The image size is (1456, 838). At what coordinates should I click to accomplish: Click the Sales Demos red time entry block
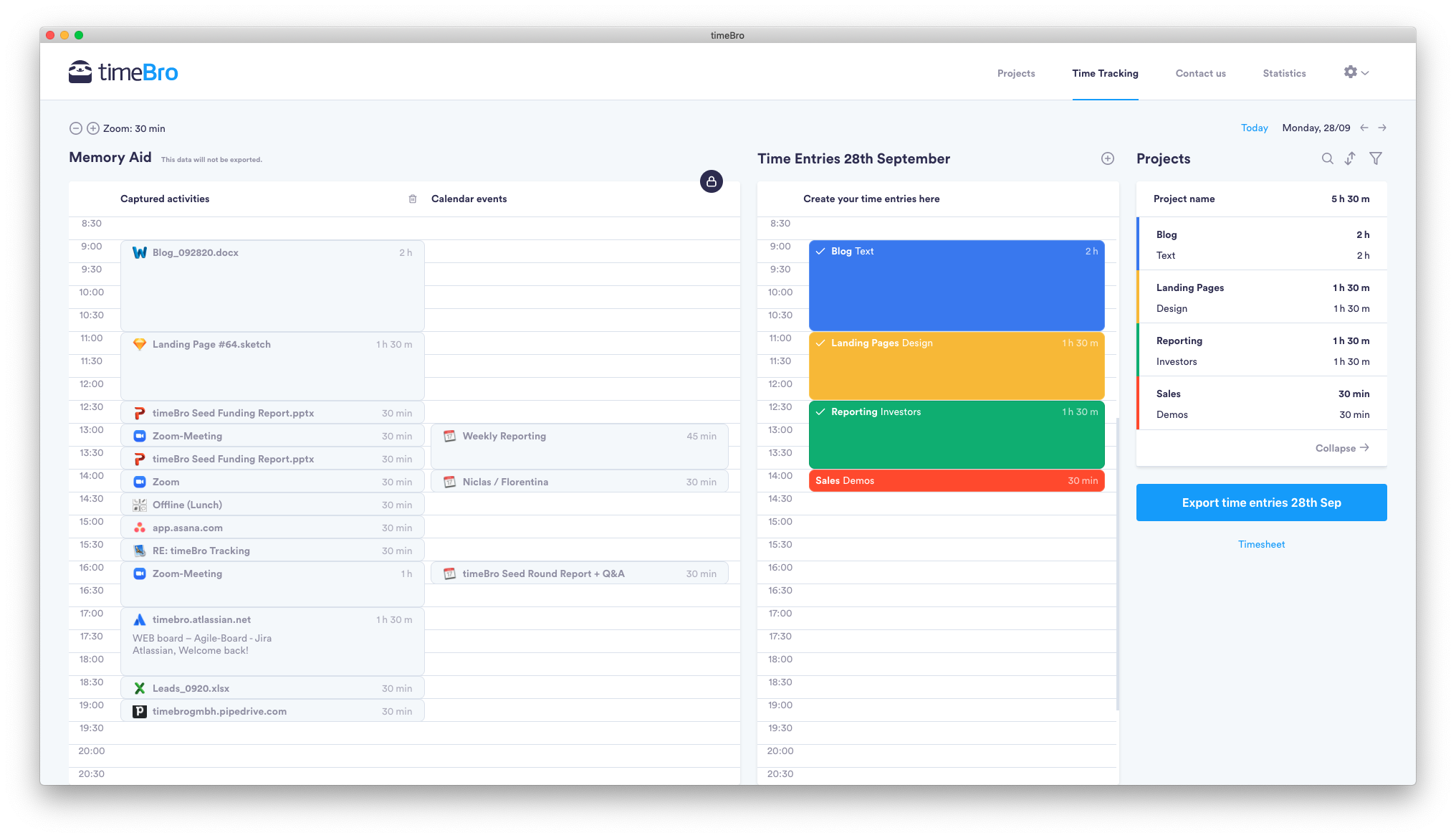click(x=956, y=481)
